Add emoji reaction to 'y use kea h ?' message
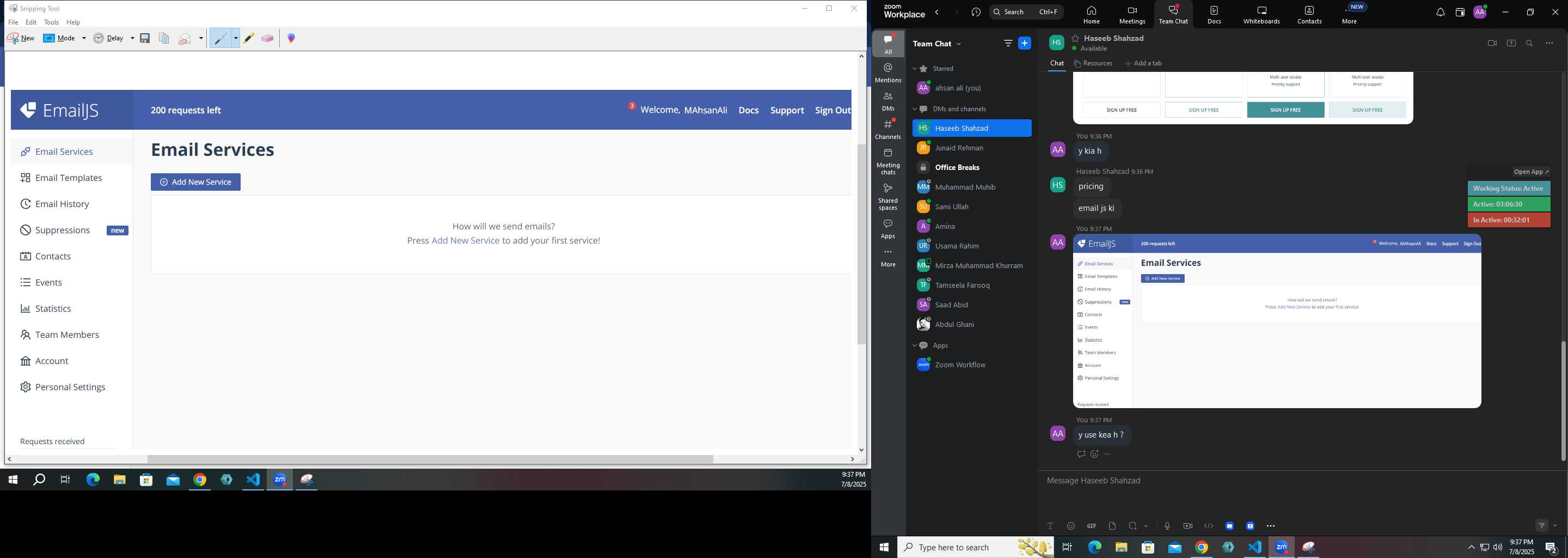 (1094, 454)
